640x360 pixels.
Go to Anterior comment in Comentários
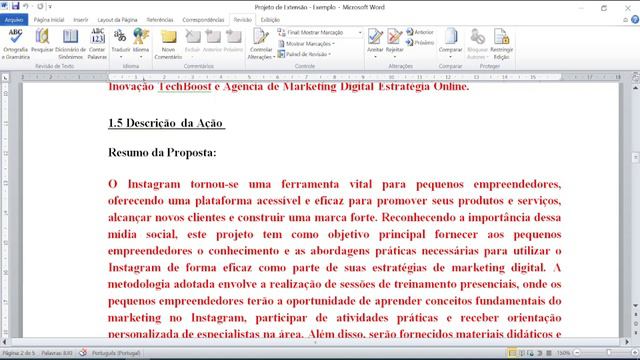pos(212,41)
